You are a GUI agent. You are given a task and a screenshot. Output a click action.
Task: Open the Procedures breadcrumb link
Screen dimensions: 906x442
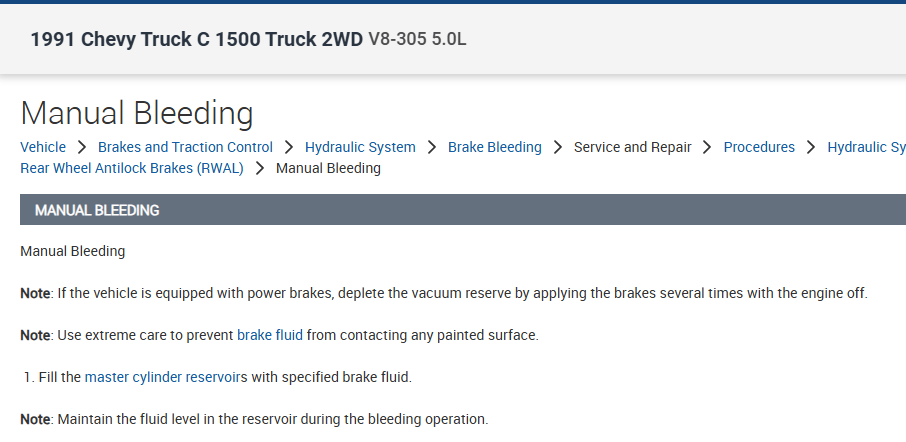point(759,147)
